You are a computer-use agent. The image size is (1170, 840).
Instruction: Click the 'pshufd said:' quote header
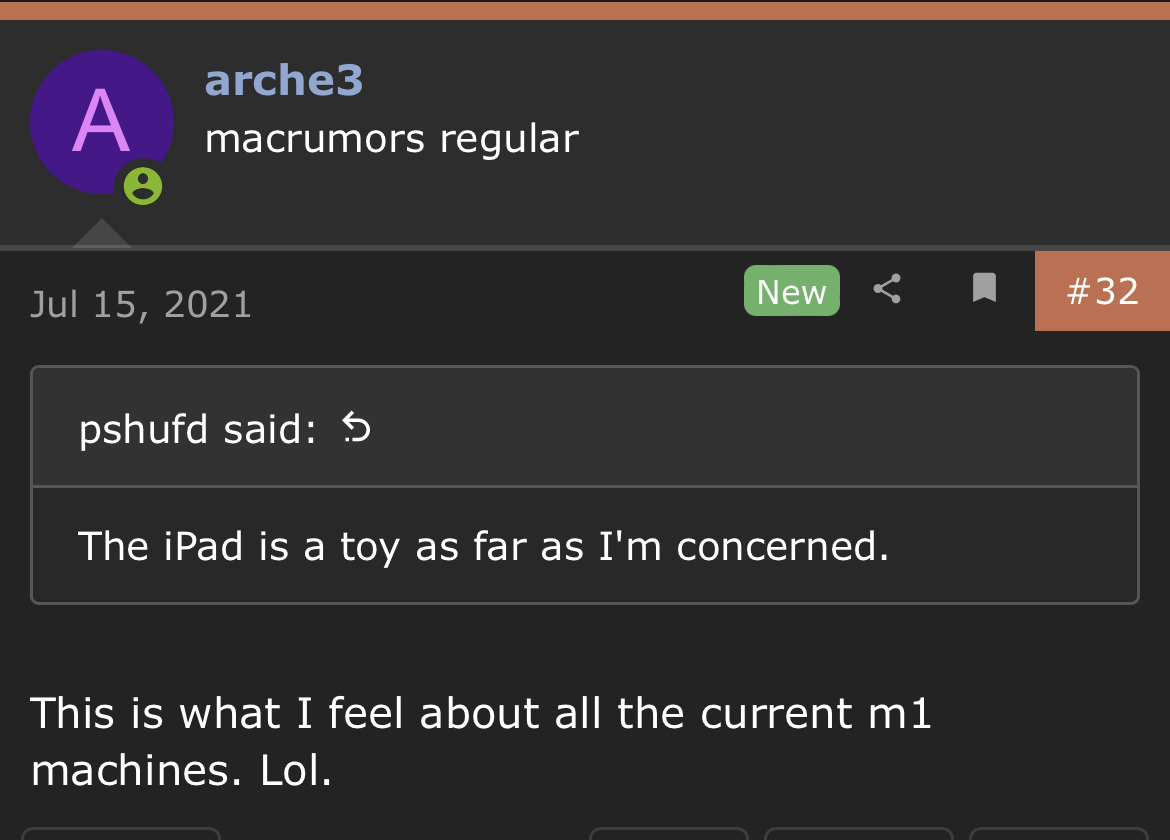click(198, 429)
